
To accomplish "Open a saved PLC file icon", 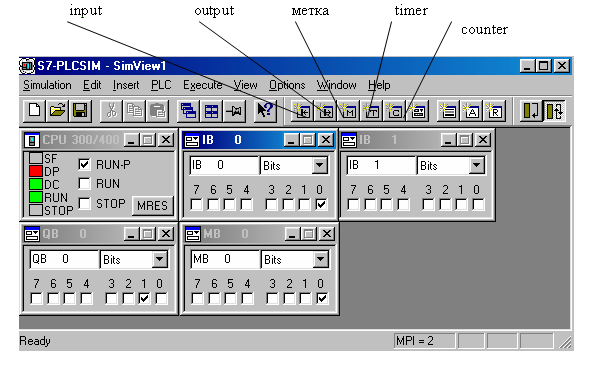I will [x=57, y=111].
